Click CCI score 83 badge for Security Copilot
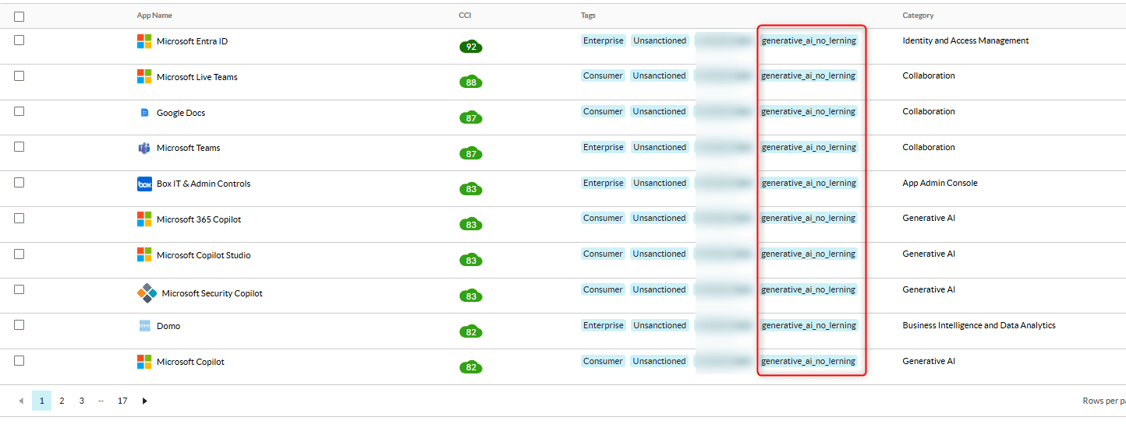The height and width of the screenshot is (424, 1126). pyautogui.click(x=471, y=295)
